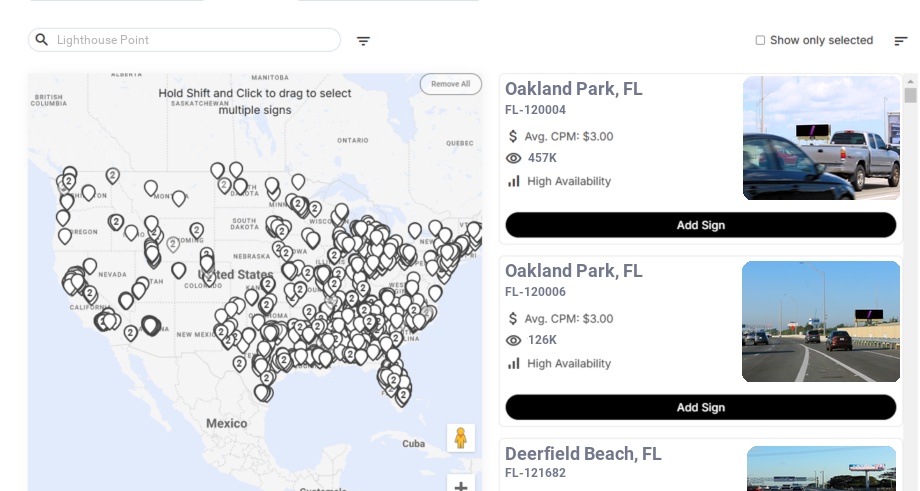Open the Deerfield Beach, FL listing title

pos(583,454)
